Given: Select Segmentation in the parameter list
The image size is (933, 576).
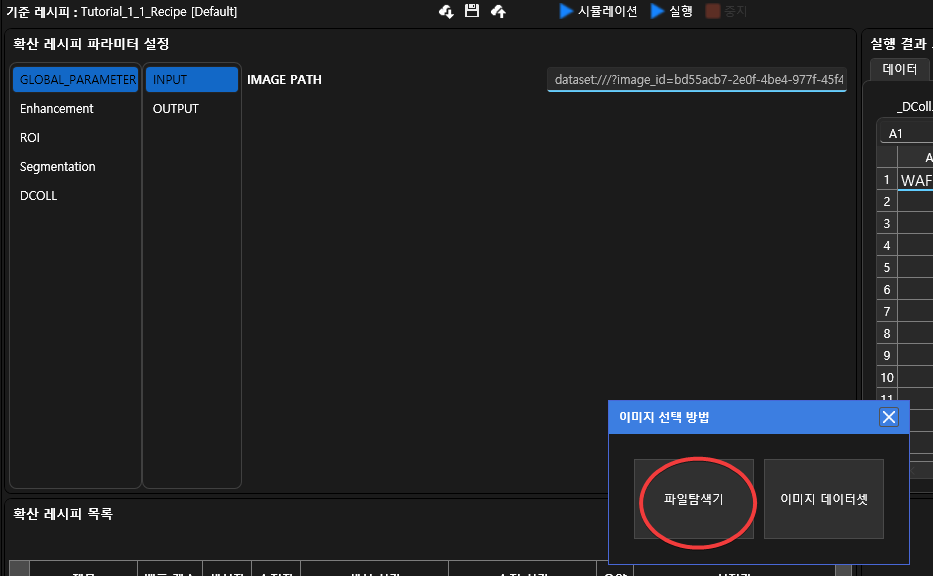Looking at the screenshot, I should (58, 167).
